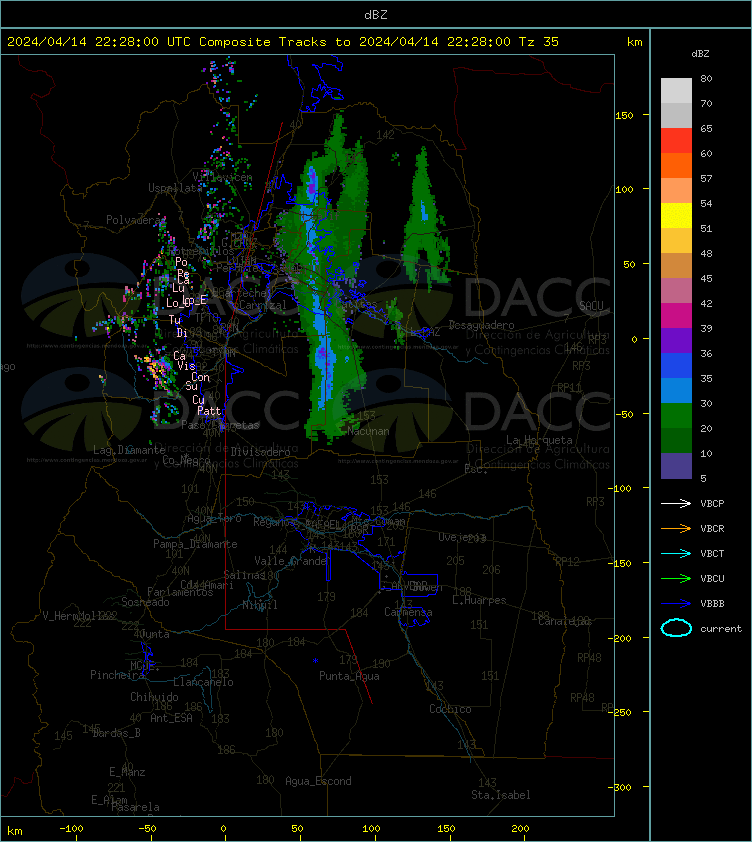Click the 'Sosneado' map label
752x842 pixels.
pyautogui.click(x=145, y=603)
